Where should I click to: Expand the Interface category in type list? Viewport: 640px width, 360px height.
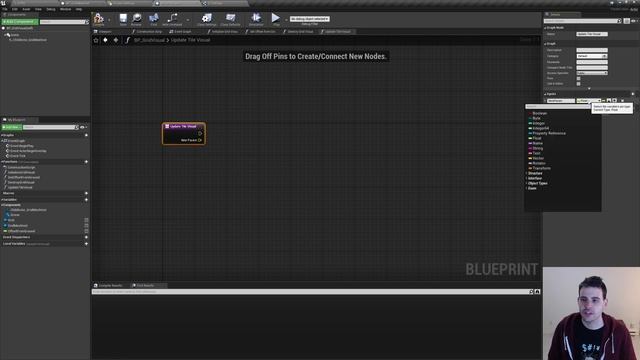[534, 178]
